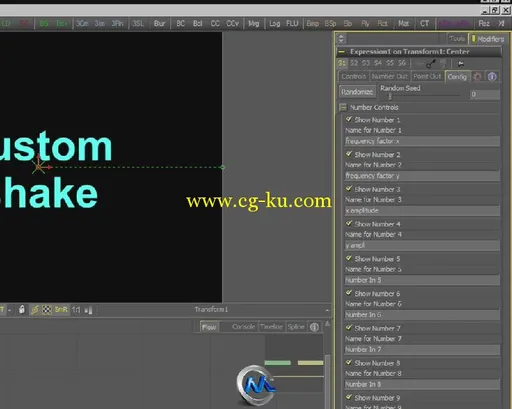Screen dimensions: 512x409
Task: Add 3D Spotlight tool (3SL)
Action: pos(138,24)
